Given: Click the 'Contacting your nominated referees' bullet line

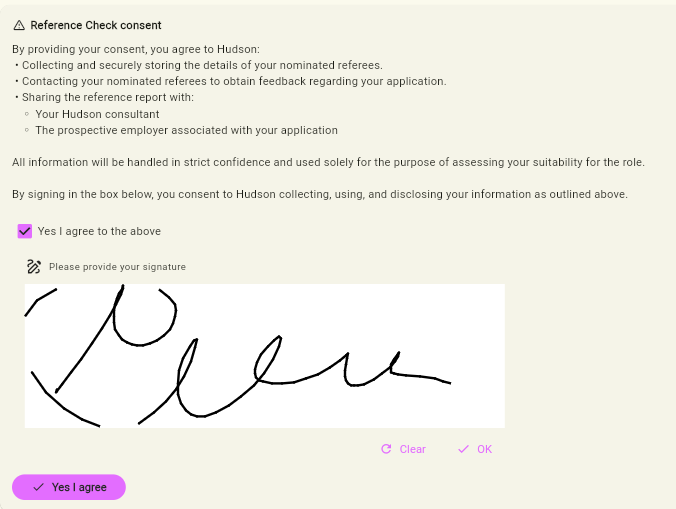Looking at the screenshot, I should 234,81.
